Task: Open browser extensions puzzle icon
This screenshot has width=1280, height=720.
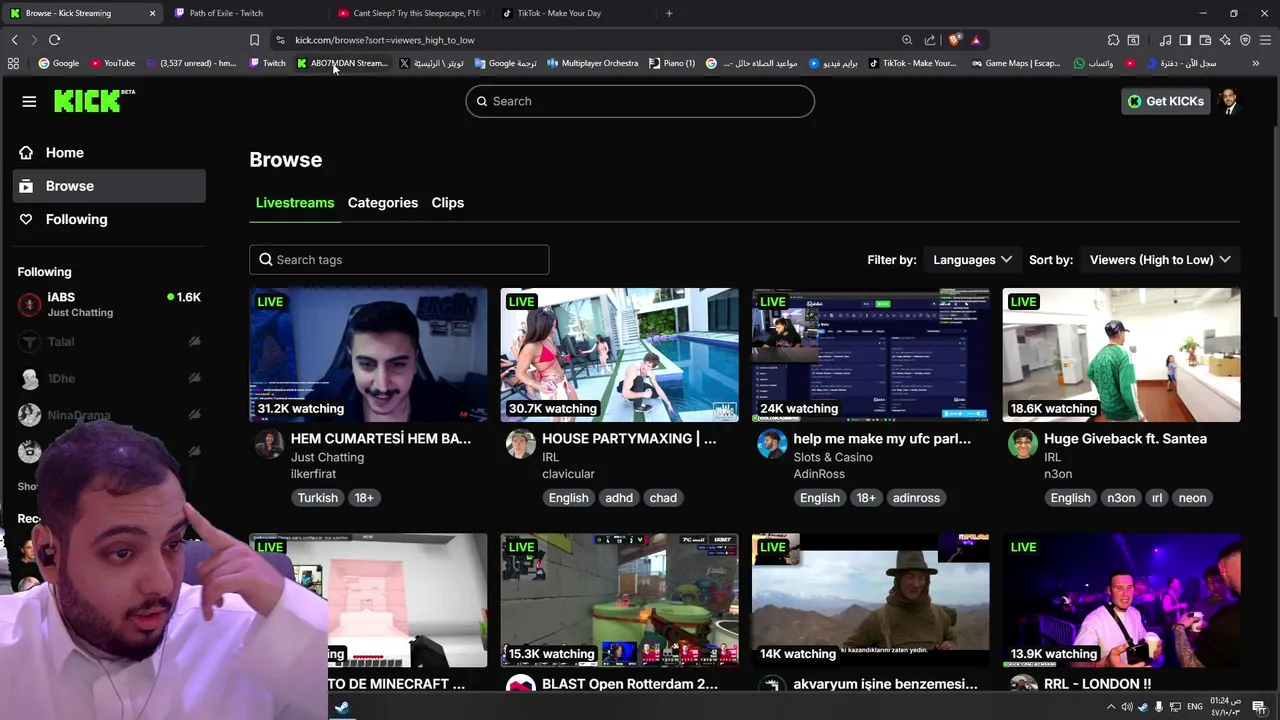Action: 1113,40
